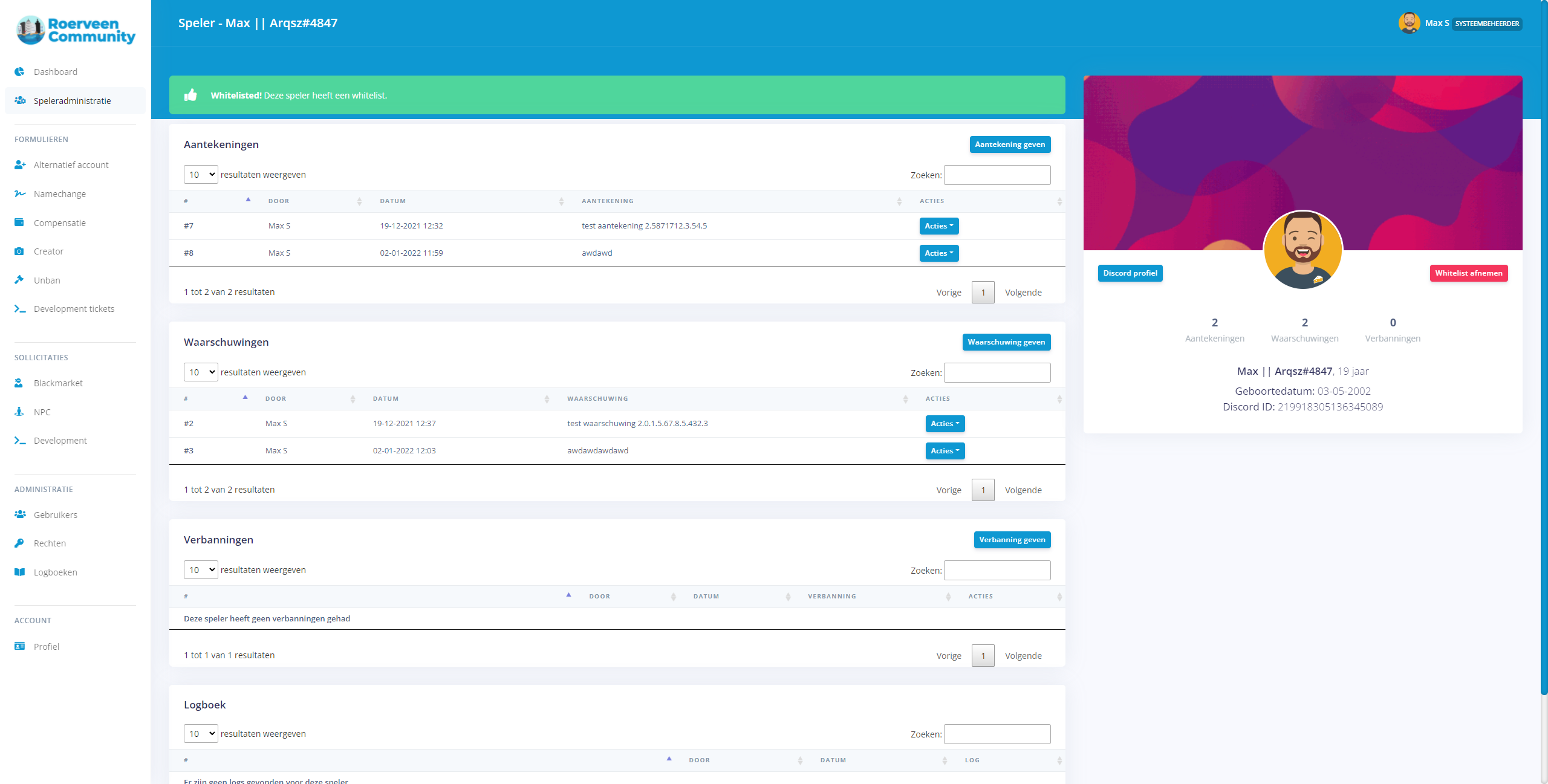The width and height of the screenshot is (1548, 784).
Task: Click the Zoeken field in Aantekeningen
Action: pos(997,175)
